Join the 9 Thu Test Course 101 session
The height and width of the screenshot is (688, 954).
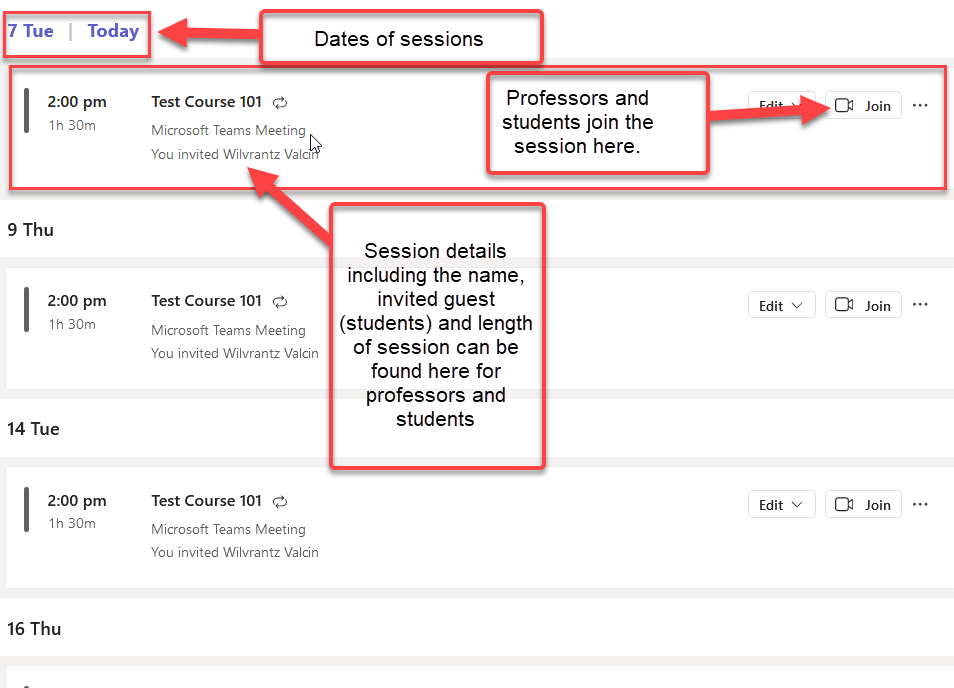(863, 305)
